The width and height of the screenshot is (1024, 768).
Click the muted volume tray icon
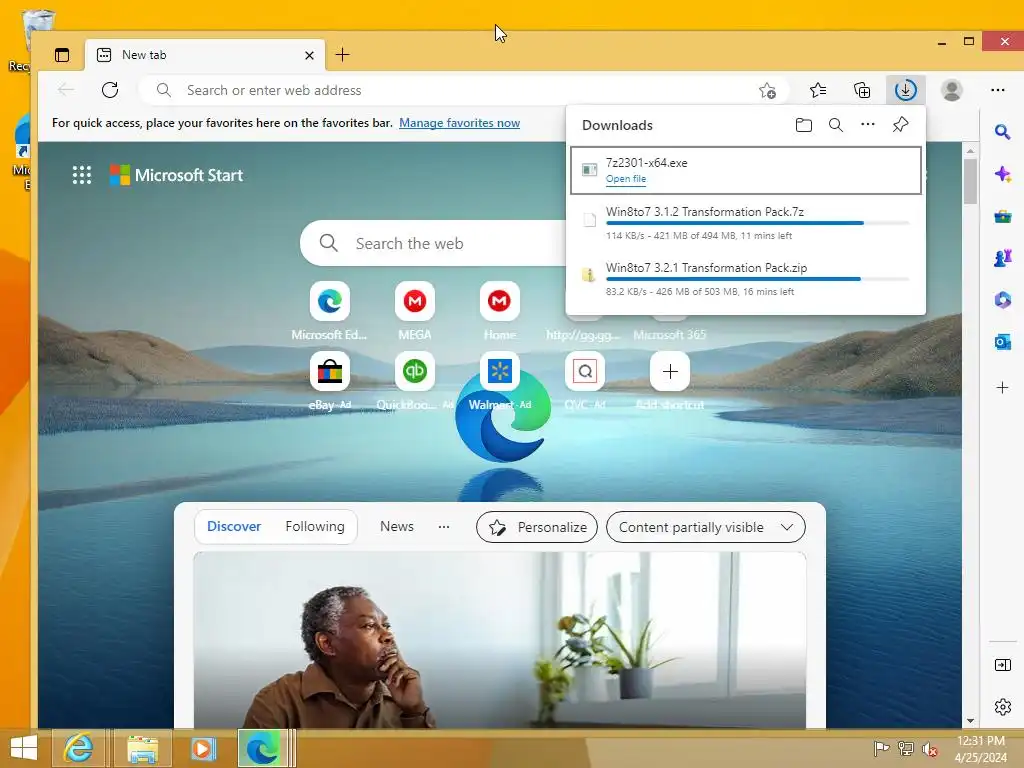pos(930,748)
